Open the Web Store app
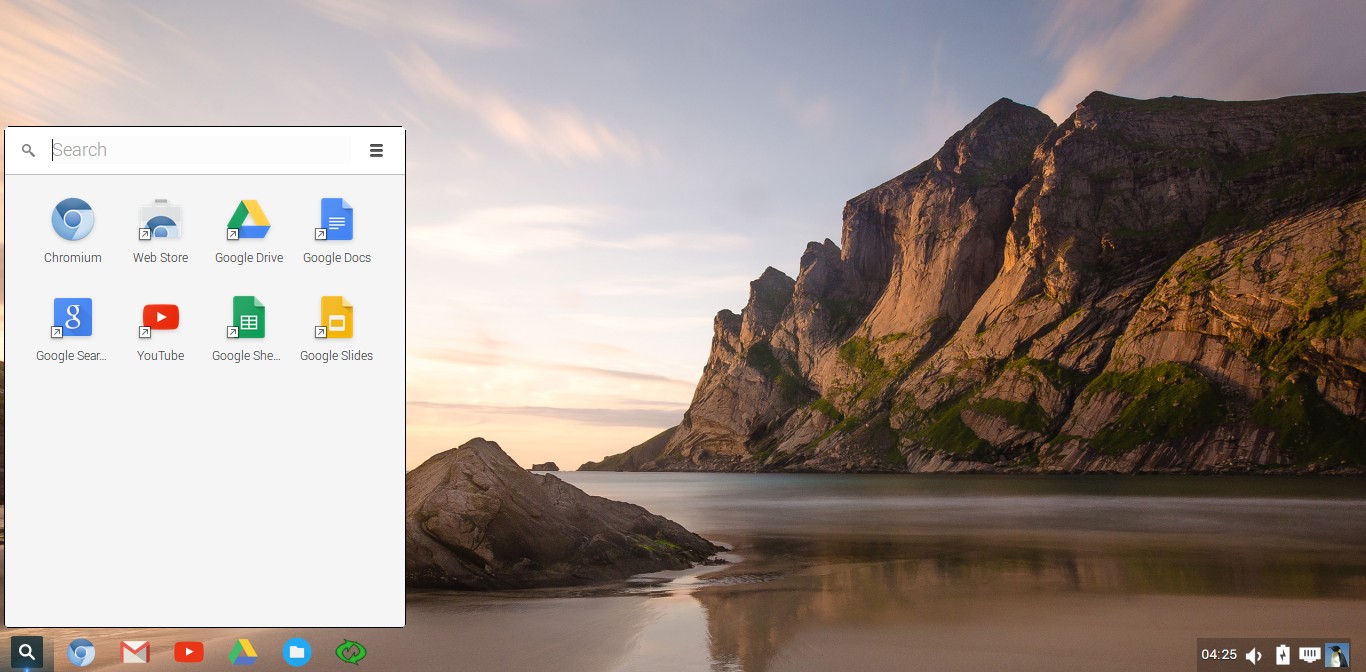1366x672 pixels. click(x=160, y=230)
